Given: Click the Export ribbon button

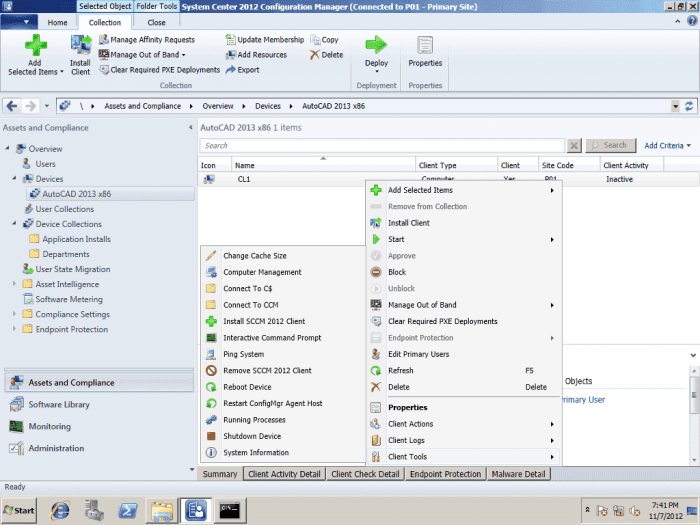Looking at the screenshot, I should pyautogui.click(x=242, y=70).
